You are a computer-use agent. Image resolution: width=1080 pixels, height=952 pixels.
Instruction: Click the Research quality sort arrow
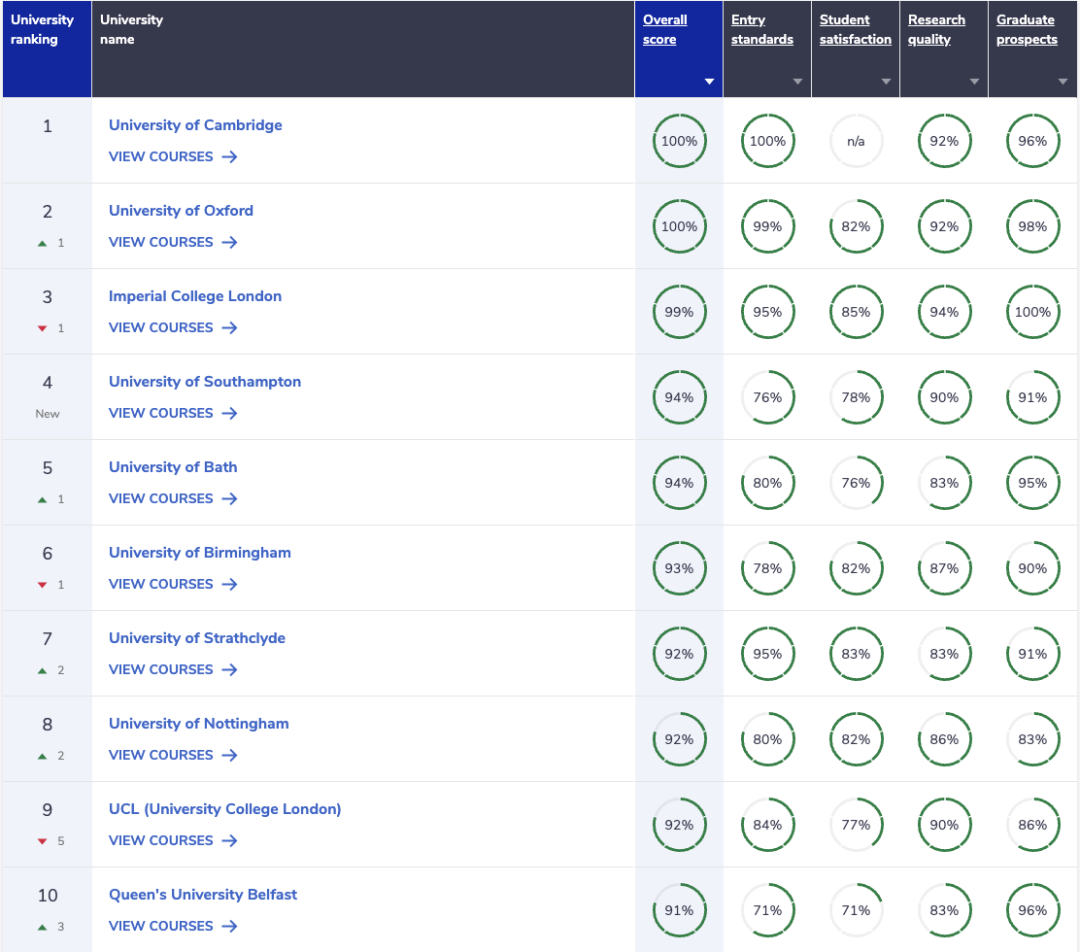pyautogui.click(x=974, y=82)
